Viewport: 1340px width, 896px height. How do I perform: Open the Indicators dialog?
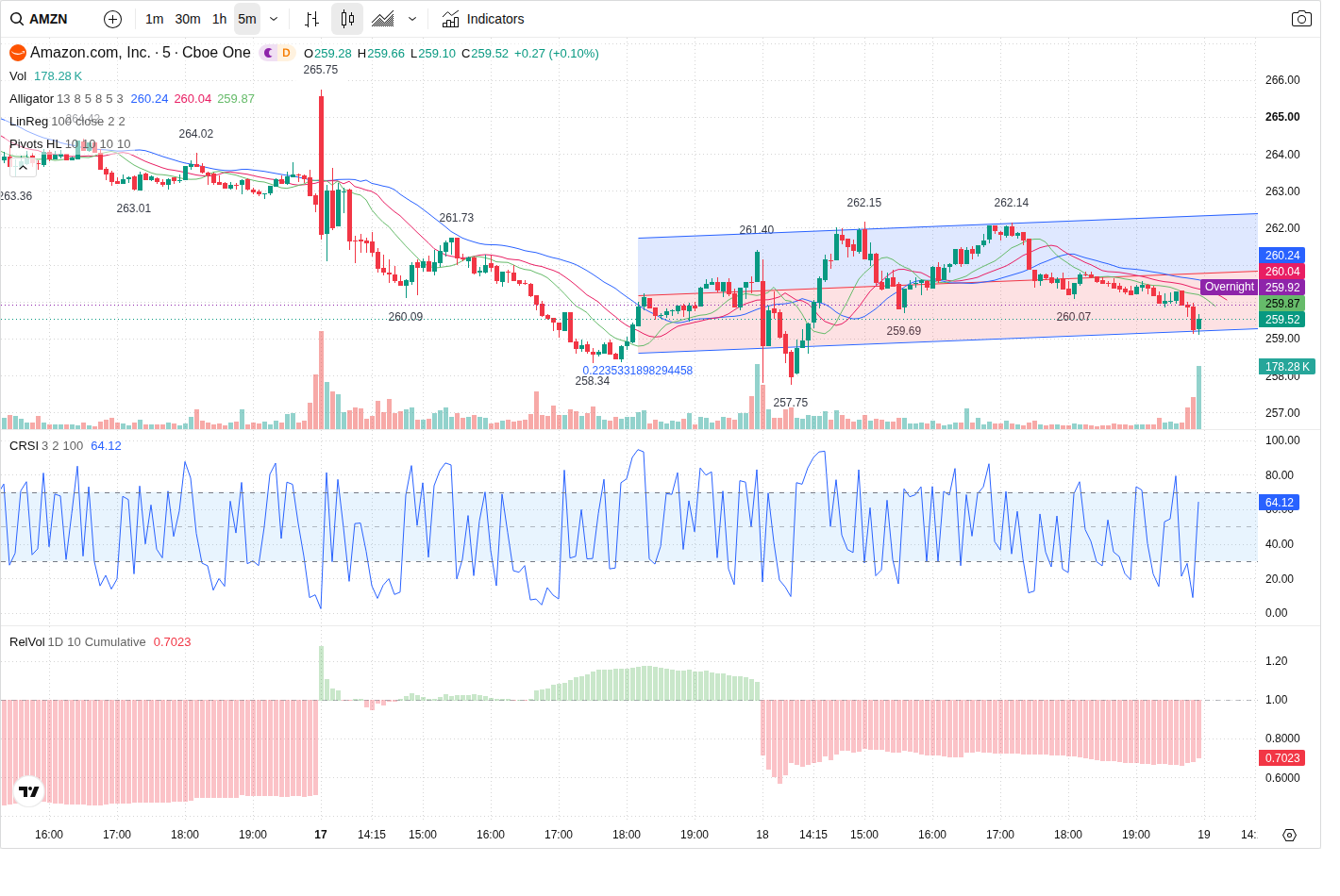coord(483,19)
